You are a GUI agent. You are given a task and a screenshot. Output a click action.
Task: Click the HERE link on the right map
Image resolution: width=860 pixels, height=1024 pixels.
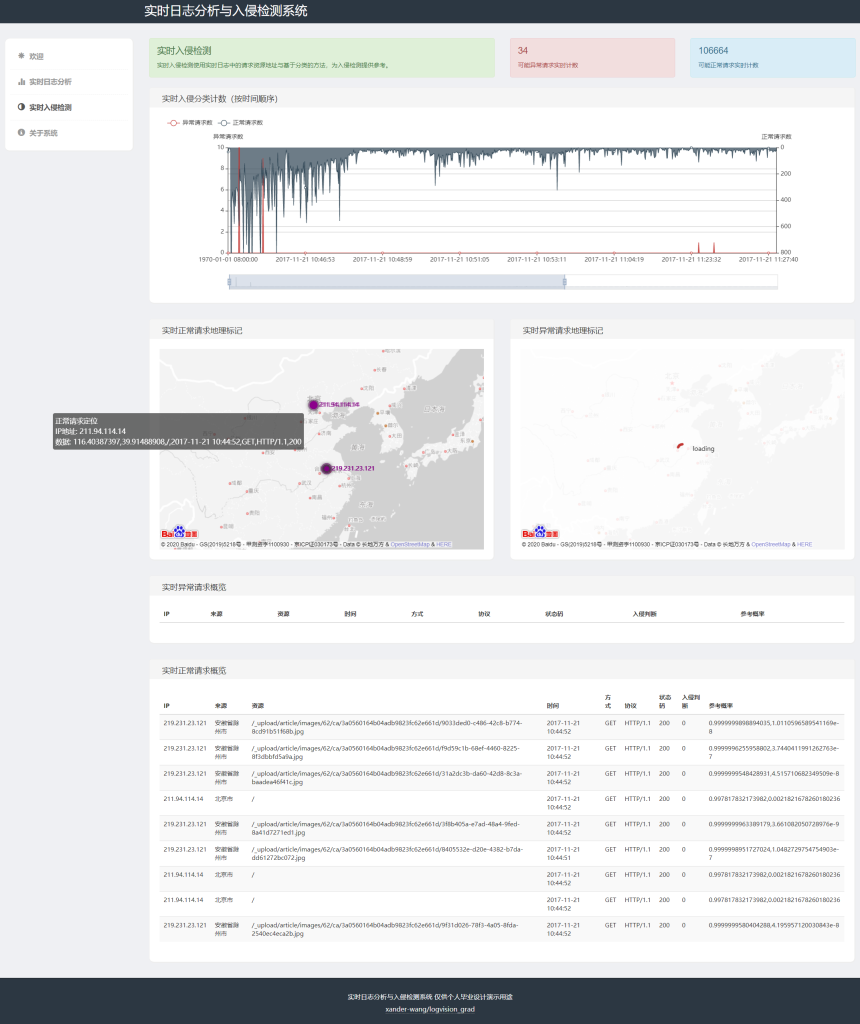point(804,544)
